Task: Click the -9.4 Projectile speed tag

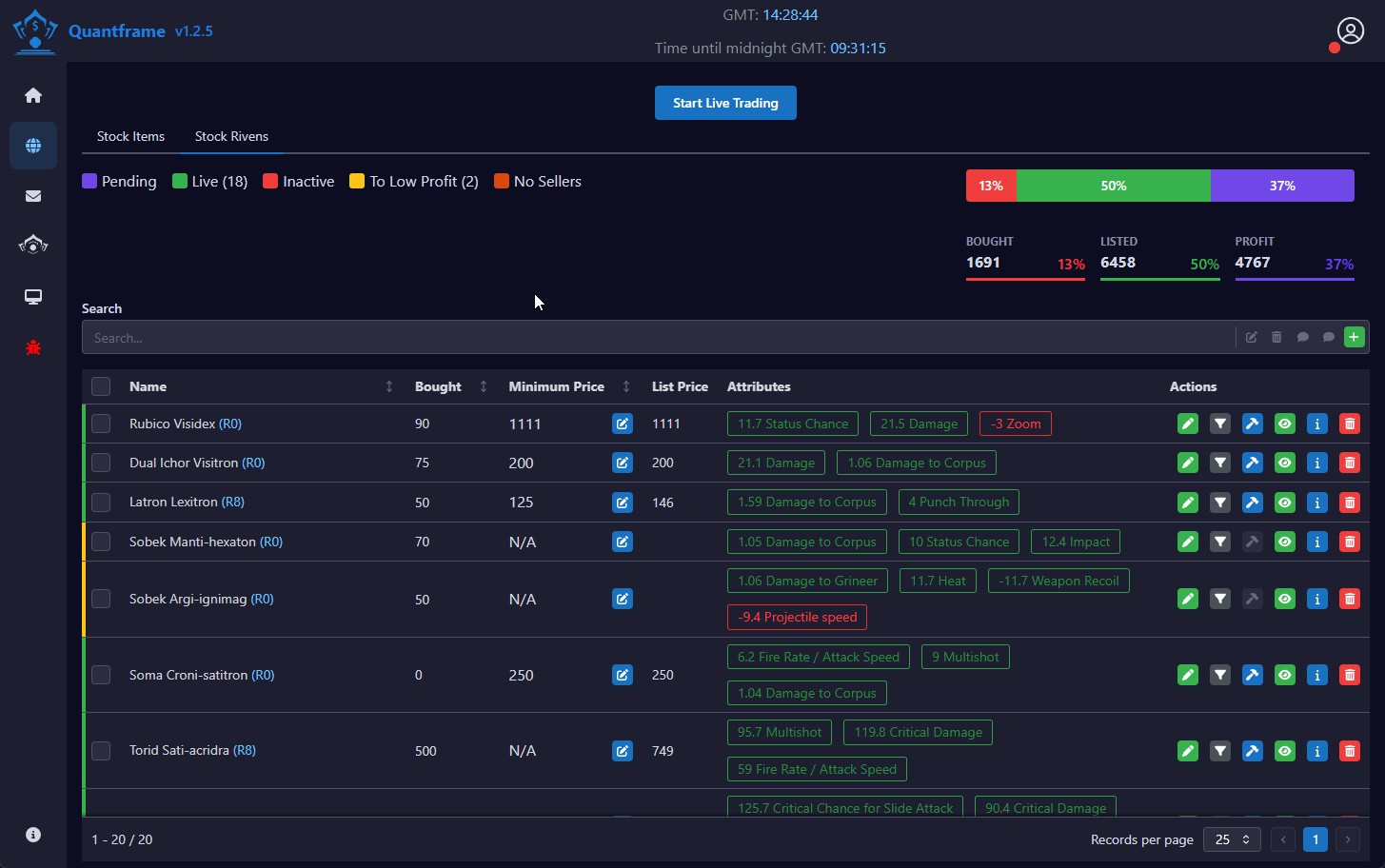Action: coord(798,617)
